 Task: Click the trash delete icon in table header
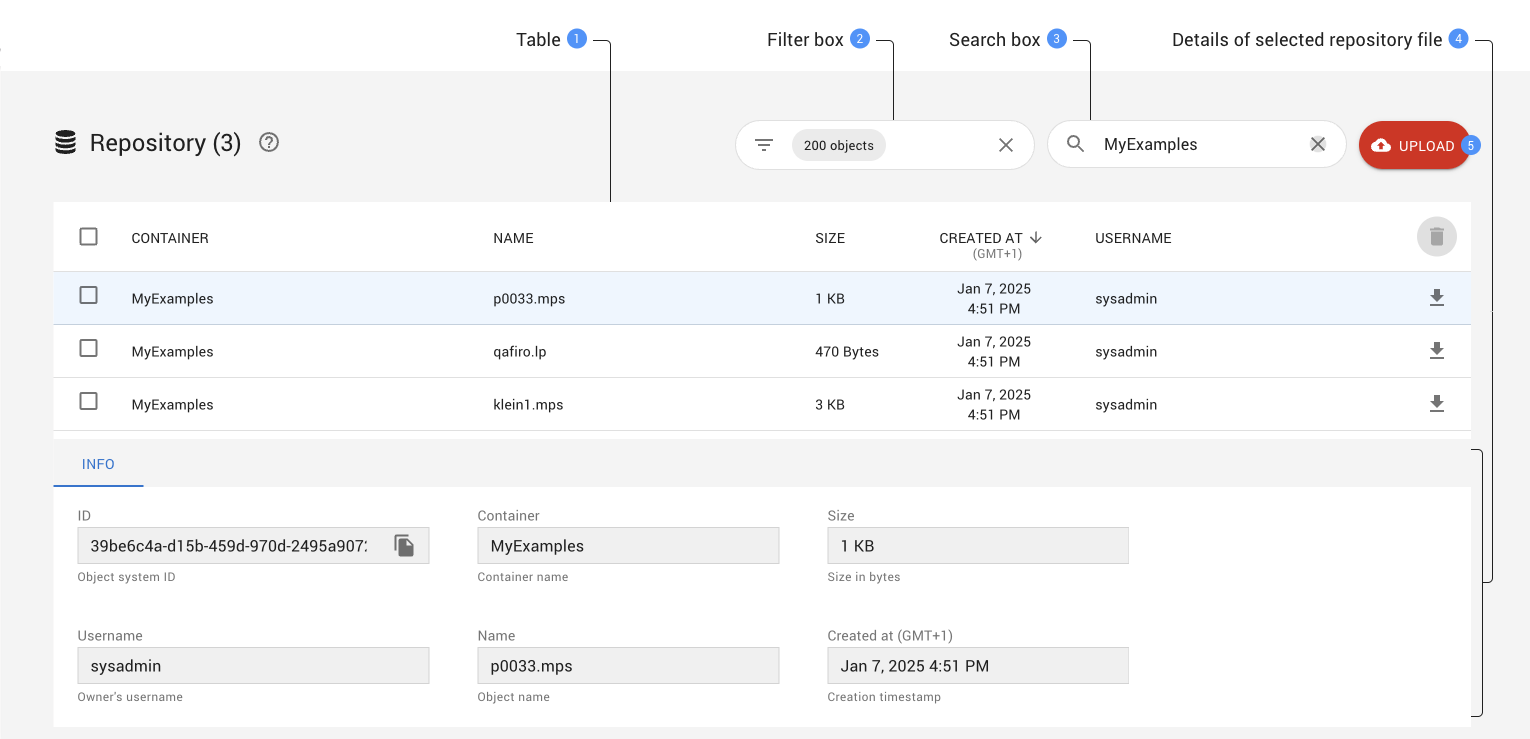pos(1436,237)
